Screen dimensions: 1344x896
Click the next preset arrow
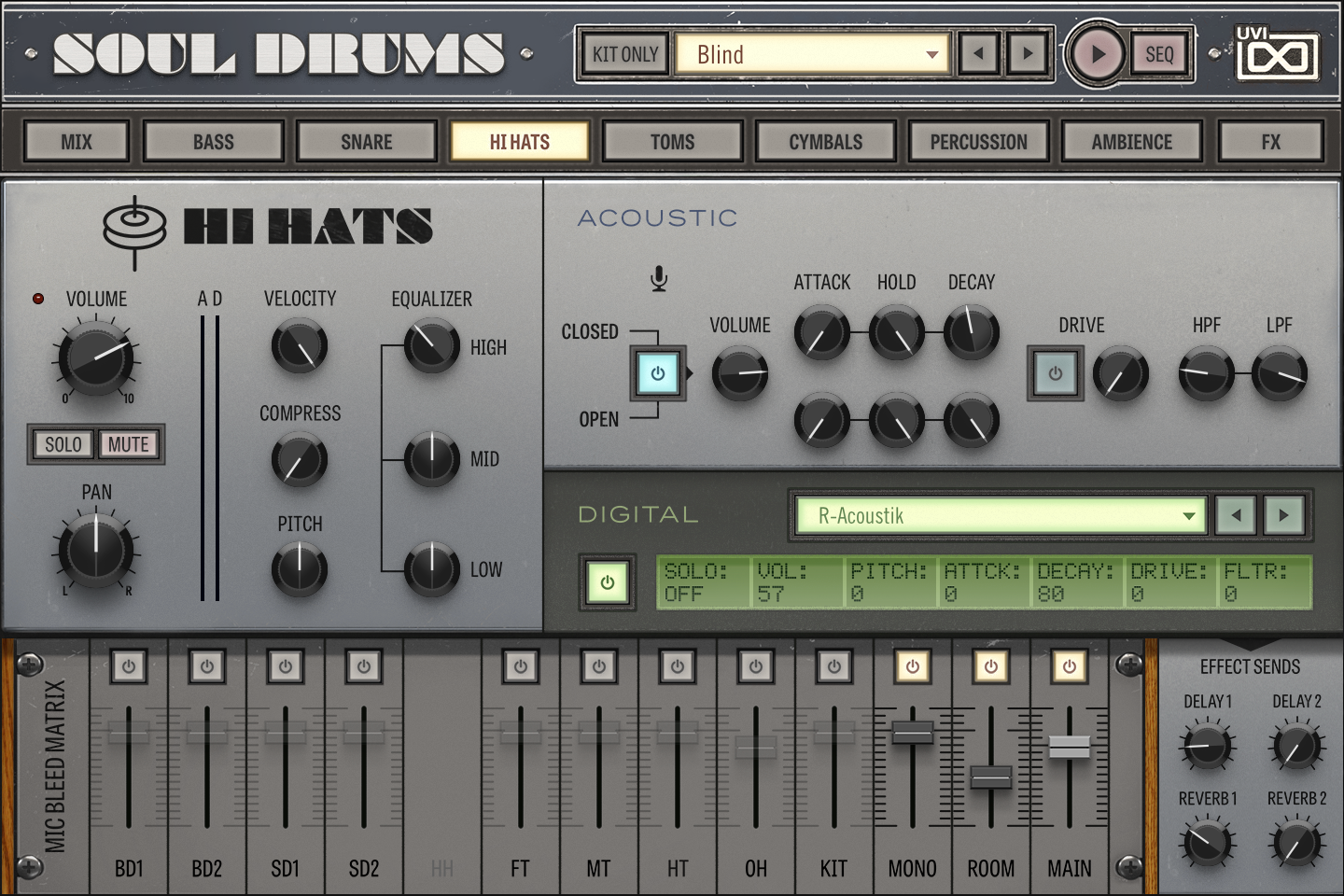tap(1028, 53)
